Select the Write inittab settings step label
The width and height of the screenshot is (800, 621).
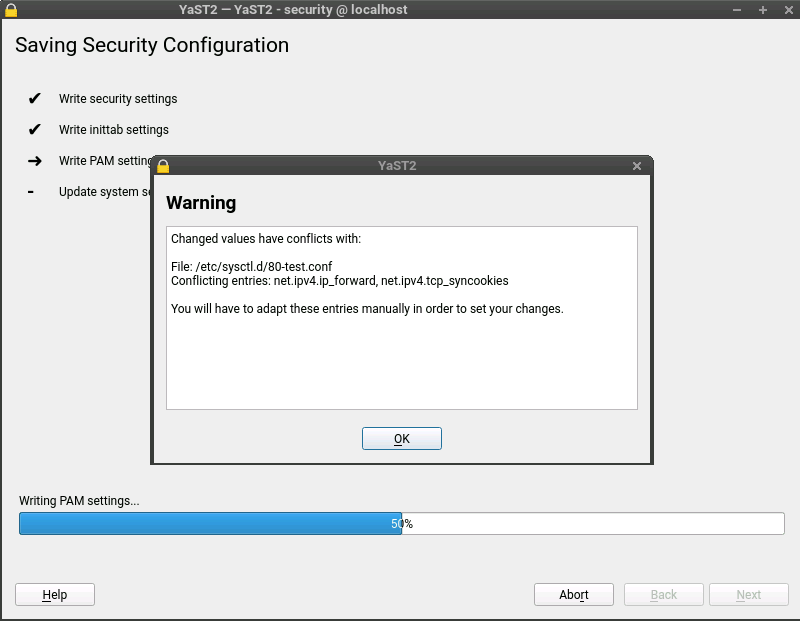tap(114, 130)
